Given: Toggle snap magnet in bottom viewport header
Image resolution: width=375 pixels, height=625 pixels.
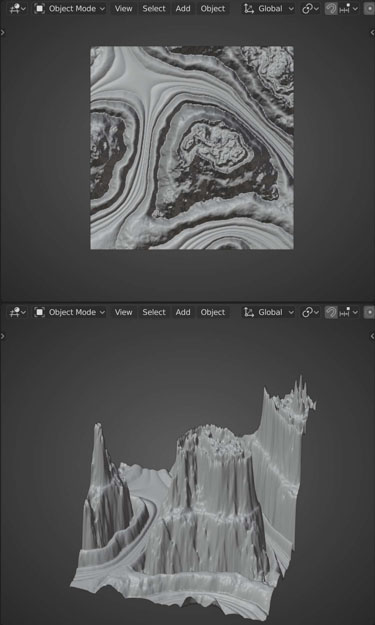Looking at the screenshot, I should click(x=331, y=312).
